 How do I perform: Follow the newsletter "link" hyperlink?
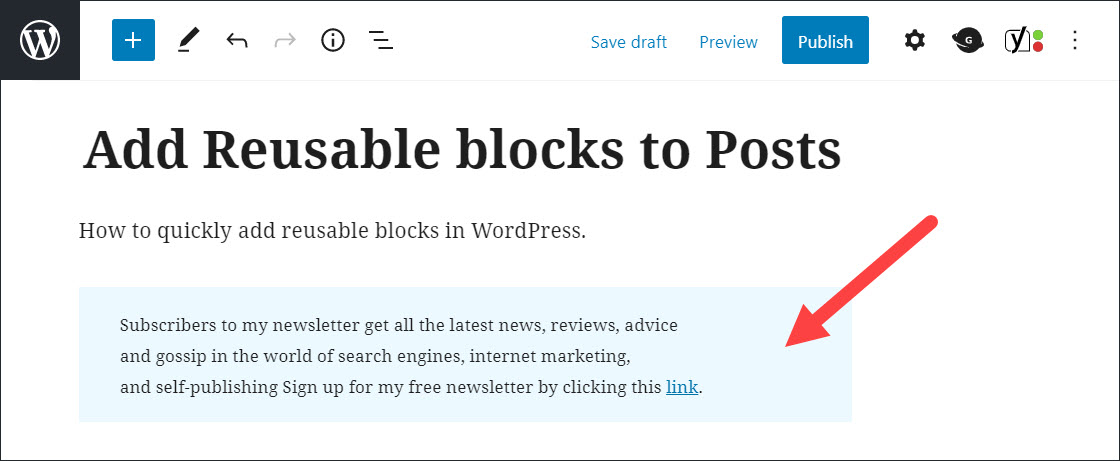coord(681,387)
